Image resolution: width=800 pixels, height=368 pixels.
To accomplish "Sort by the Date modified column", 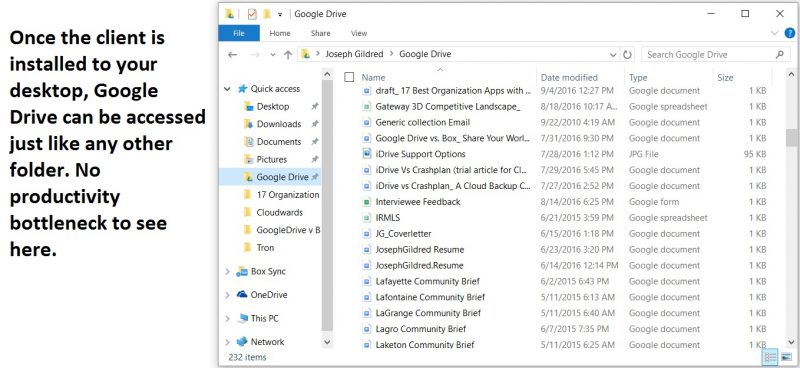I will click(x=569, y=78).
